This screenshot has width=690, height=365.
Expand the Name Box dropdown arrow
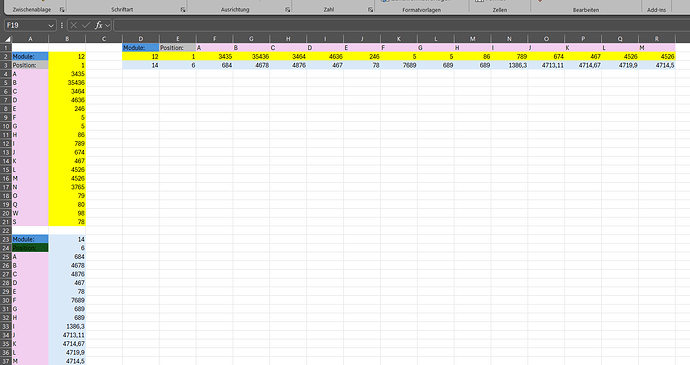[51, 26]
